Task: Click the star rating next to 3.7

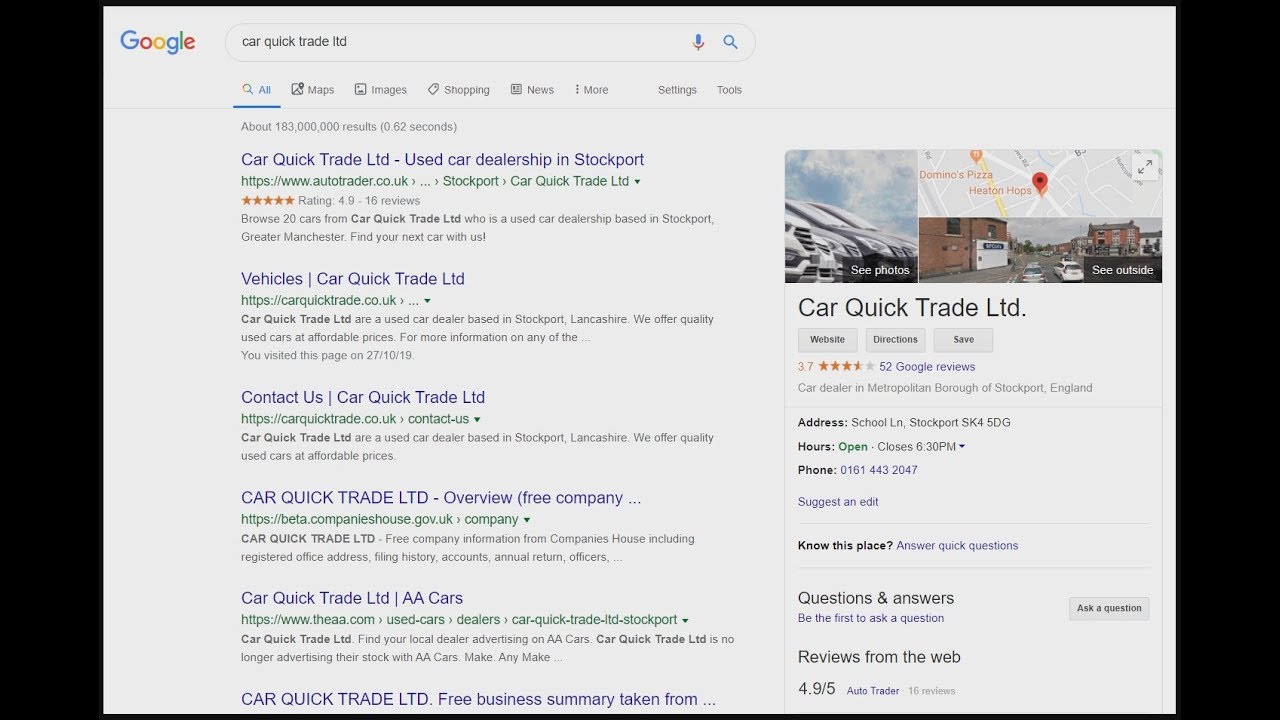Action: coord(846,366)
